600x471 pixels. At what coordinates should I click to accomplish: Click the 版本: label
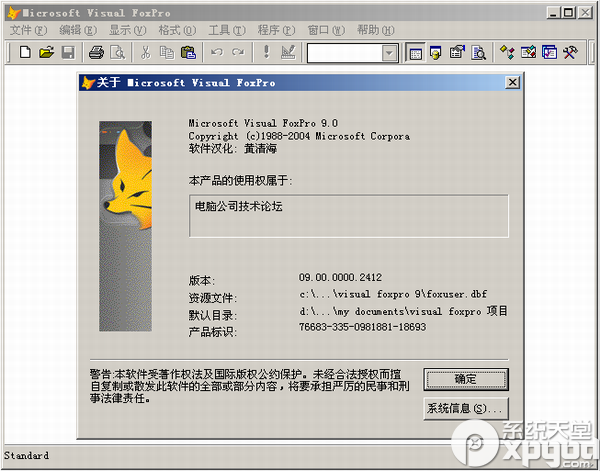[202, 280]
